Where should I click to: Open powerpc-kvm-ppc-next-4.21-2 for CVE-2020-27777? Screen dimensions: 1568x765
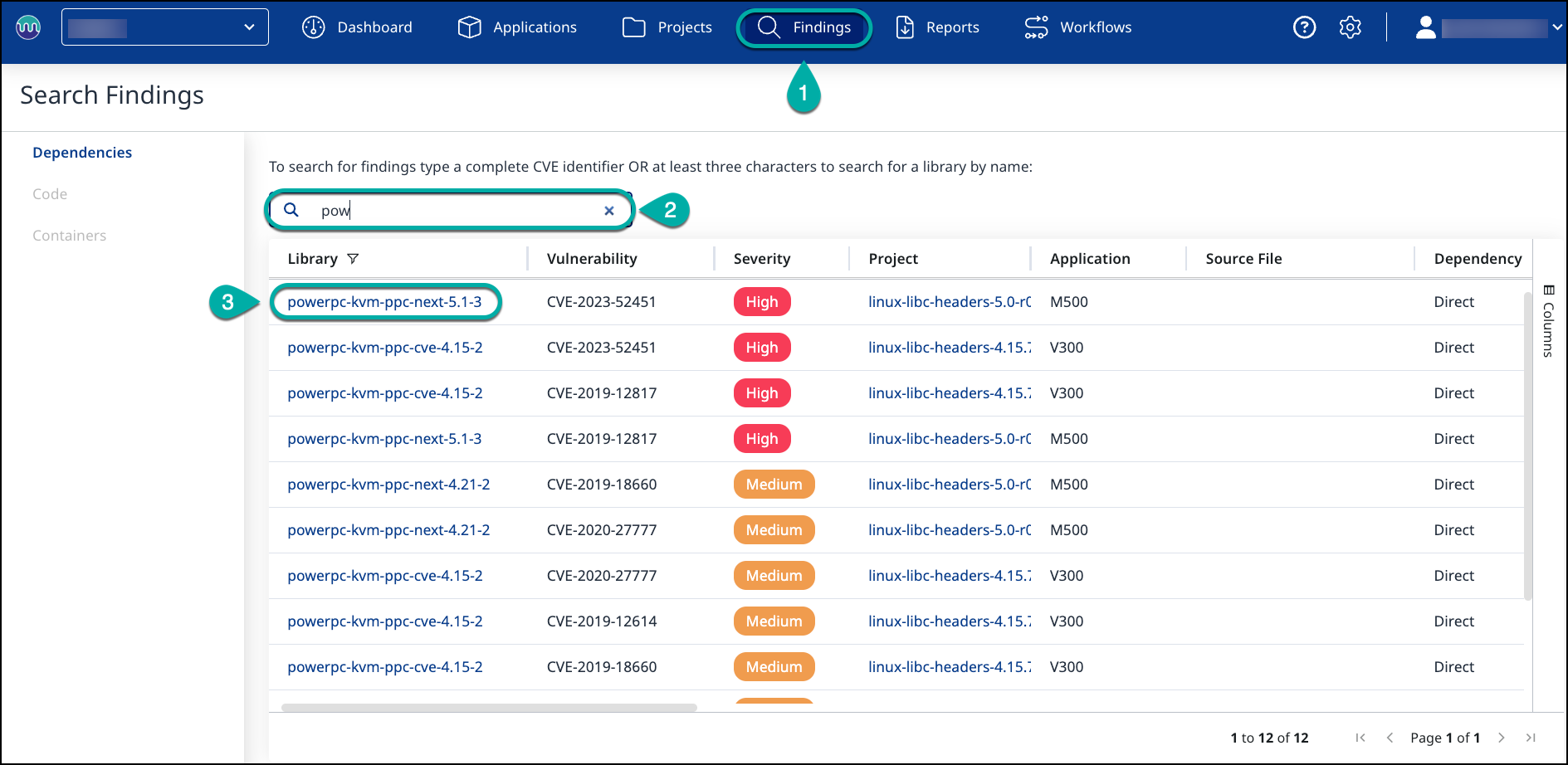pyautogui.click(x=388, y=530)
